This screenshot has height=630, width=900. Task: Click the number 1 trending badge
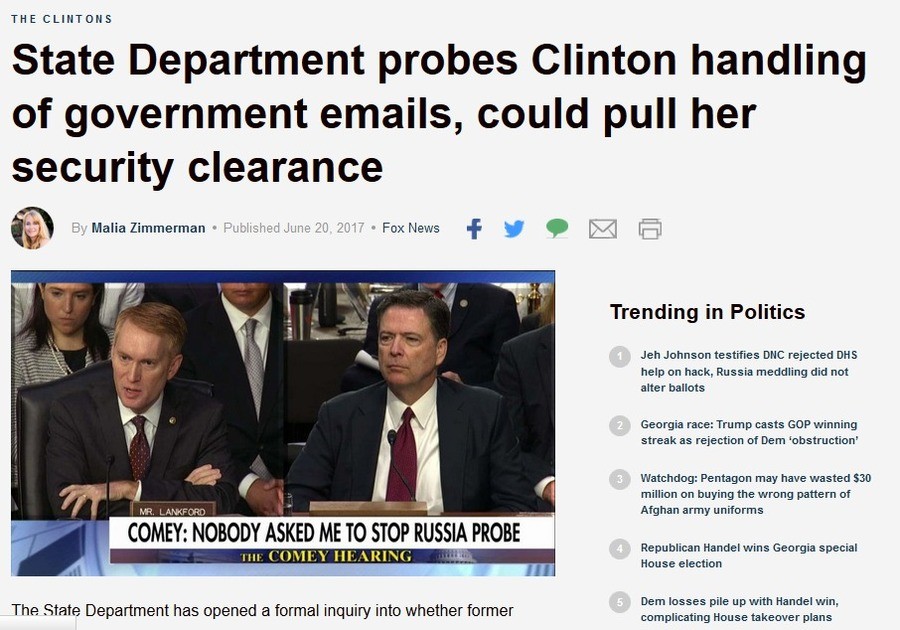point(619,357)
